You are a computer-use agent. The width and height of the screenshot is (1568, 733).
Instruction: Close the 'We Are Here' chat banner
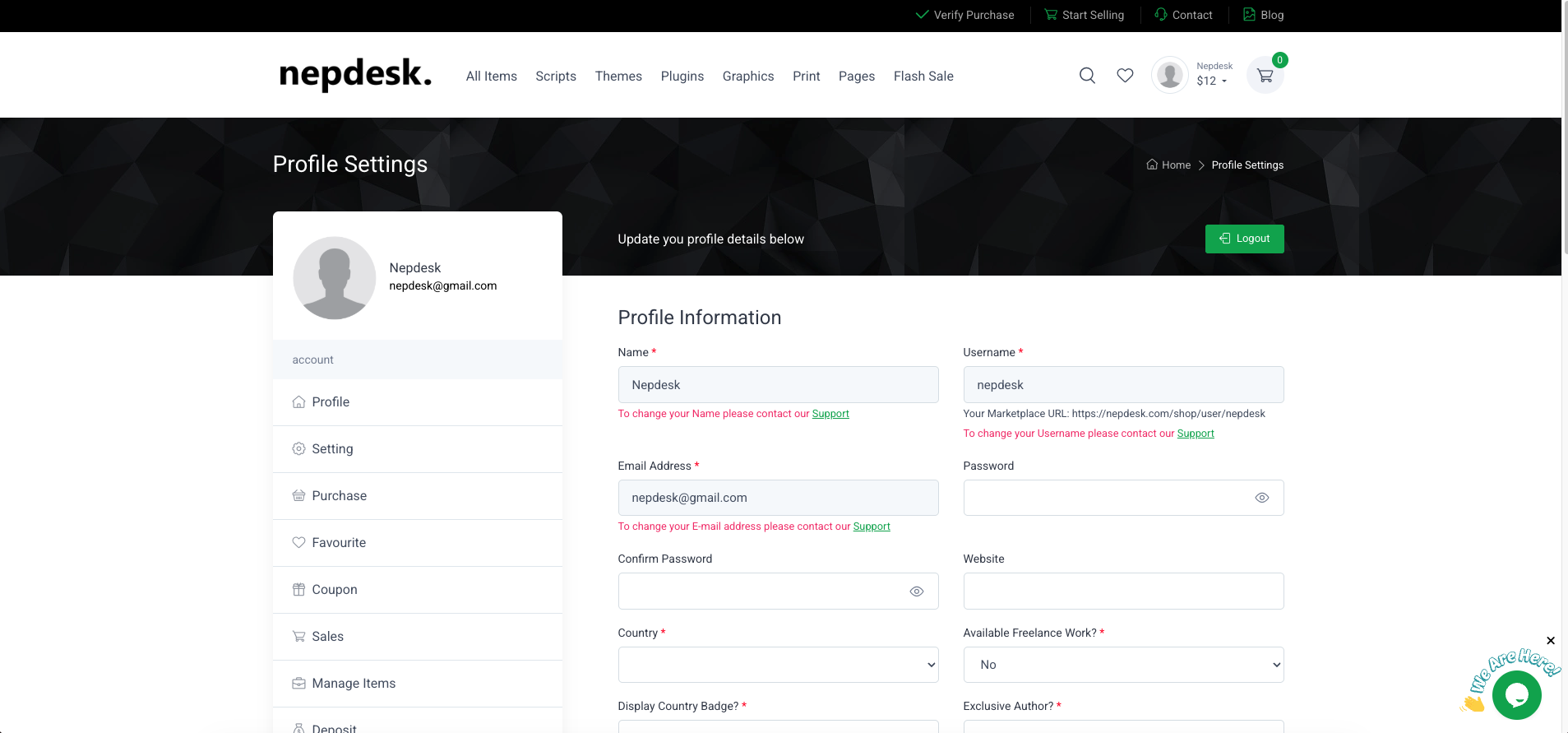1550,641
